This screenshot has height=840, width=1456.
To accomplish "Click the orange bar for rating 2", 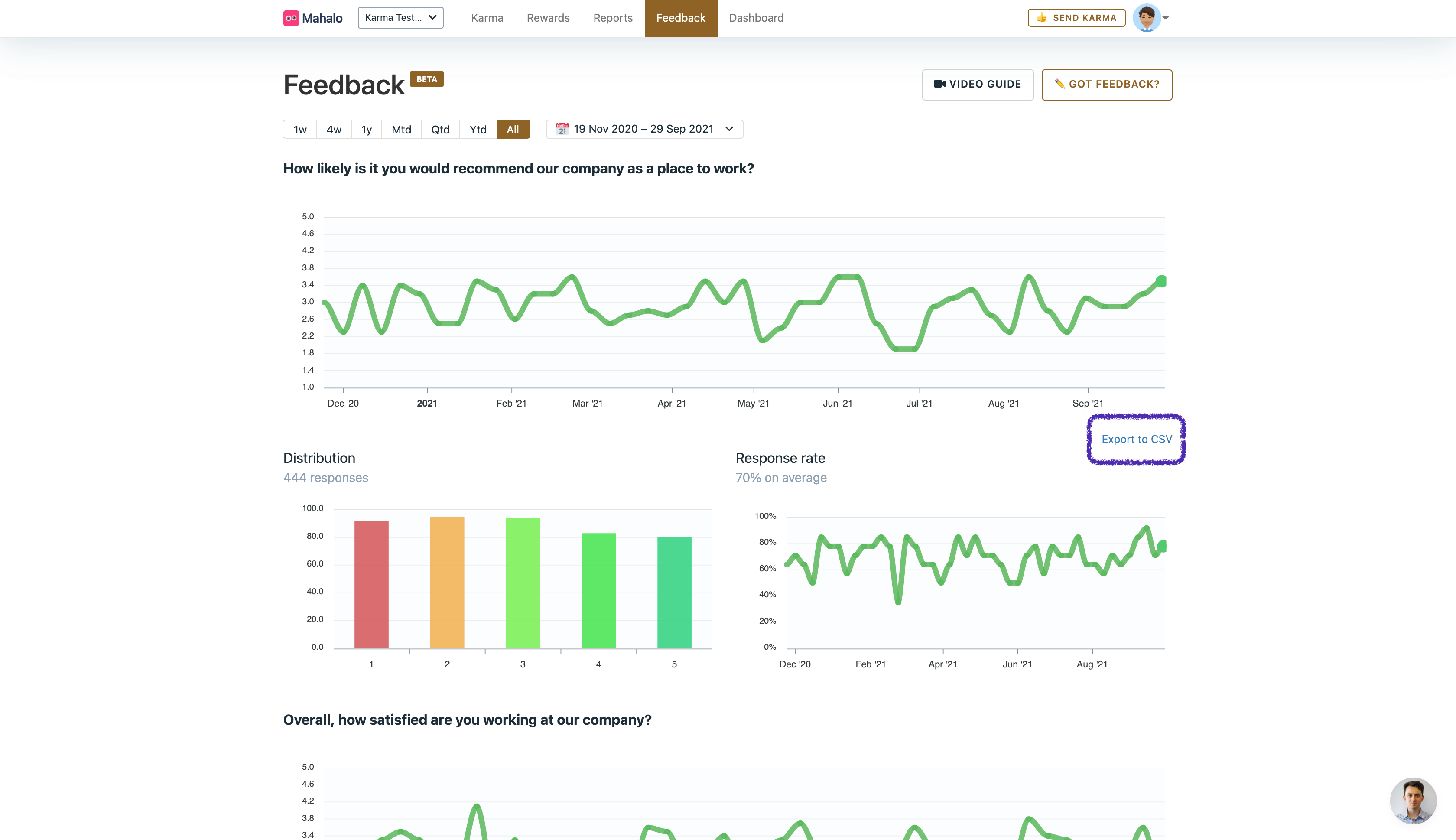I will tap(447, 582).
